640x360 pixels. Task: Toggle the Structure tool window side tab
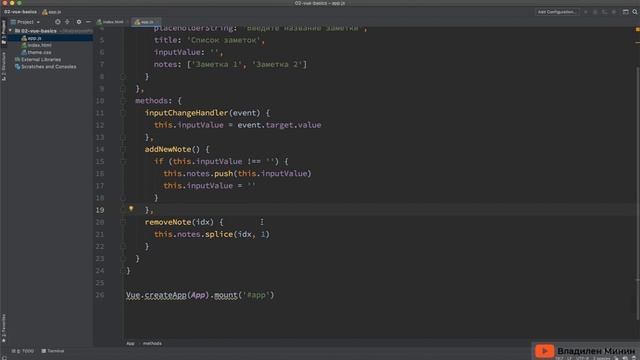(x=4, y=67)
